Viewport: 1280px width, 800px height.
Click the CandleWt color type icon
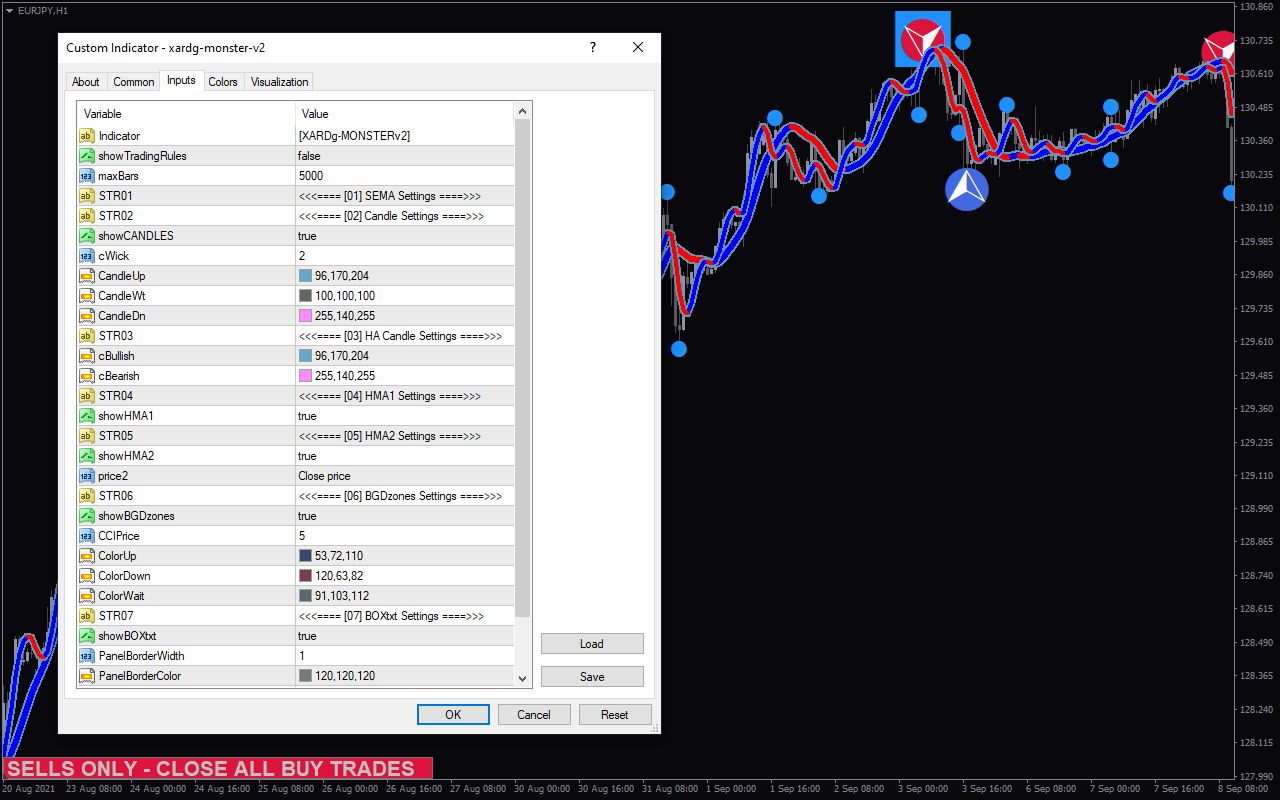point(86,296)
